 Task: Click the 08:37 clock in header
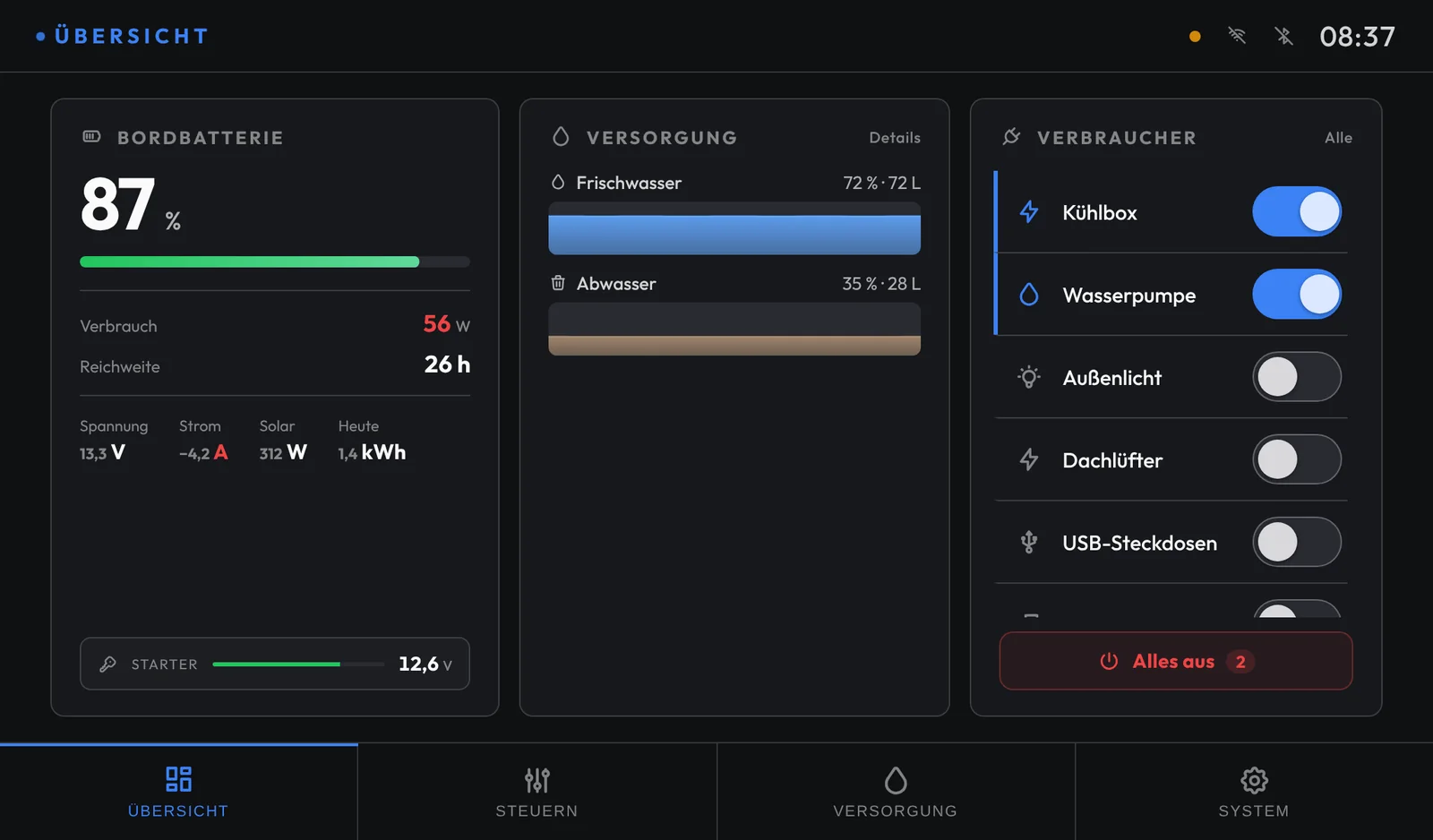pyautogui.click(x=1357, y=37)
